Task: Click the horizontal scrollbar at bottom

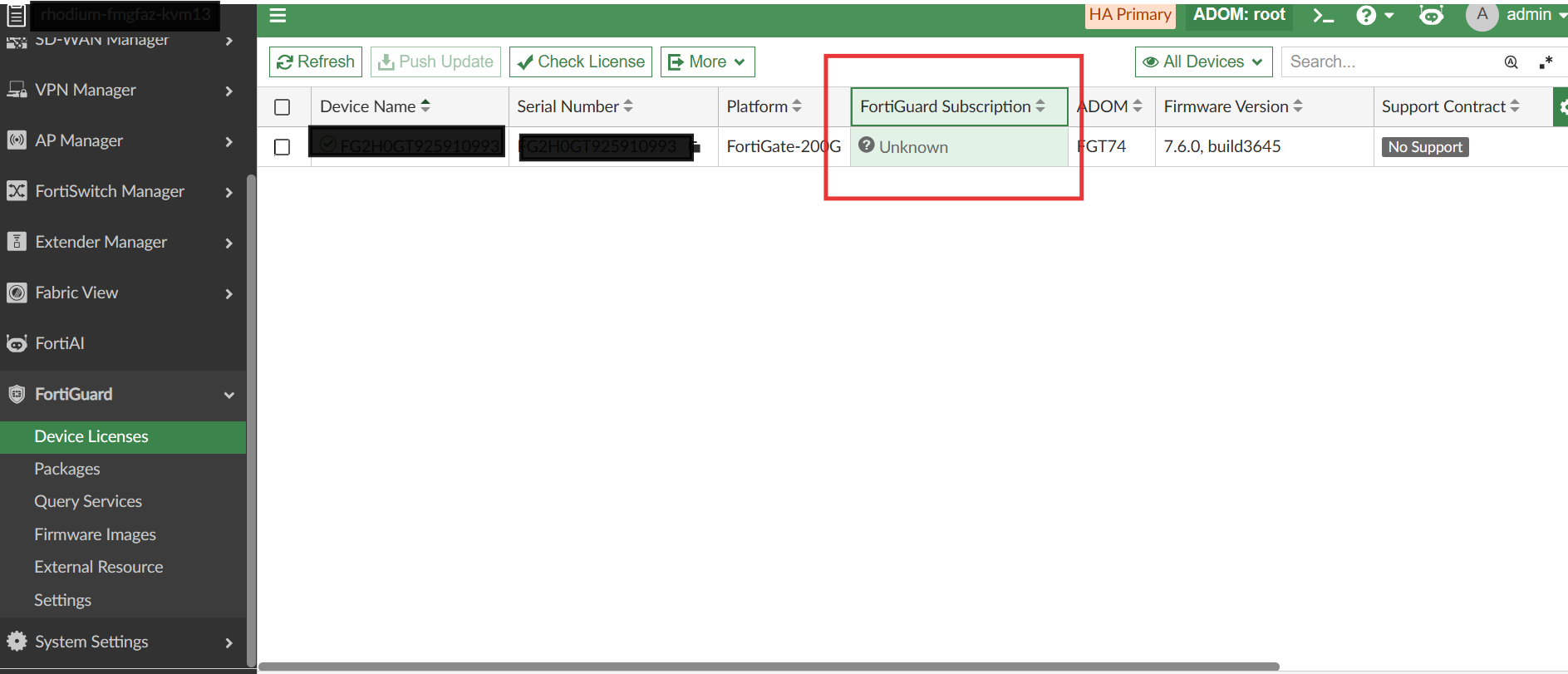Action: (x=769, y=667)
